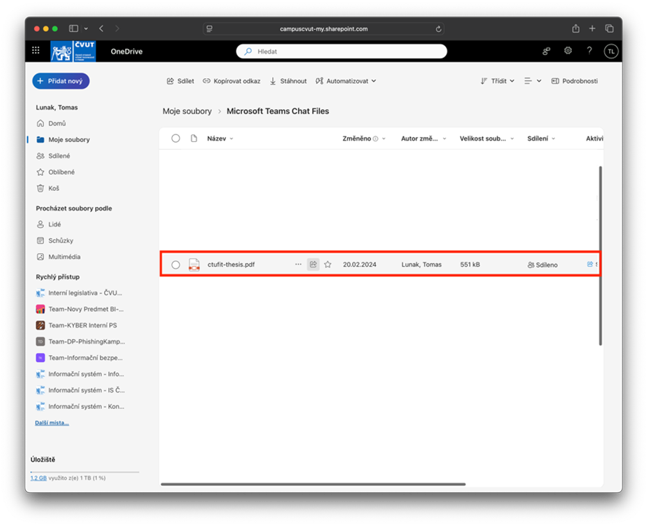
Task: Click the TL account avatar
Action: pos(611,51)
